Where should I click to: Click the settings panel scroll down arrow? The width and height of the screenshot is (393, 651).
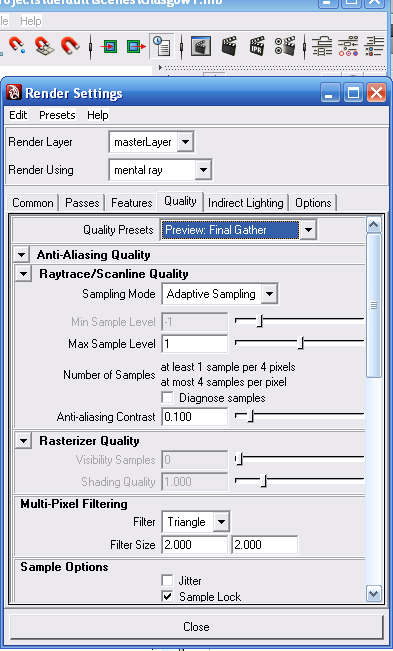click(x=373, y=593)
